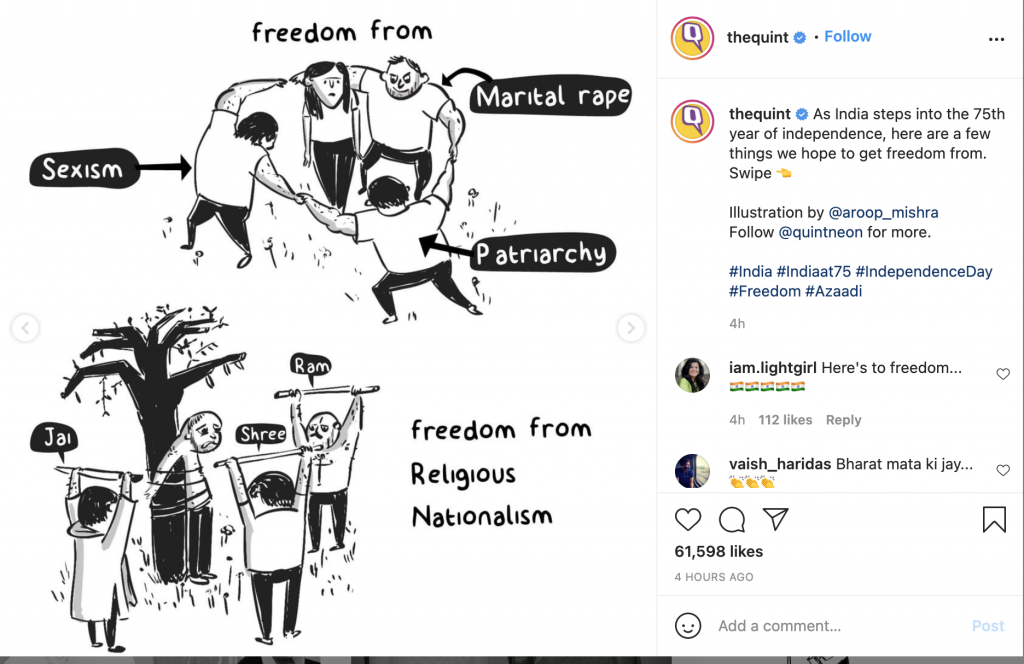Image resolution: width=1024 pixels, height=664 pixels.
Task: Like the post with the heart icon
Action: point(688,520)
